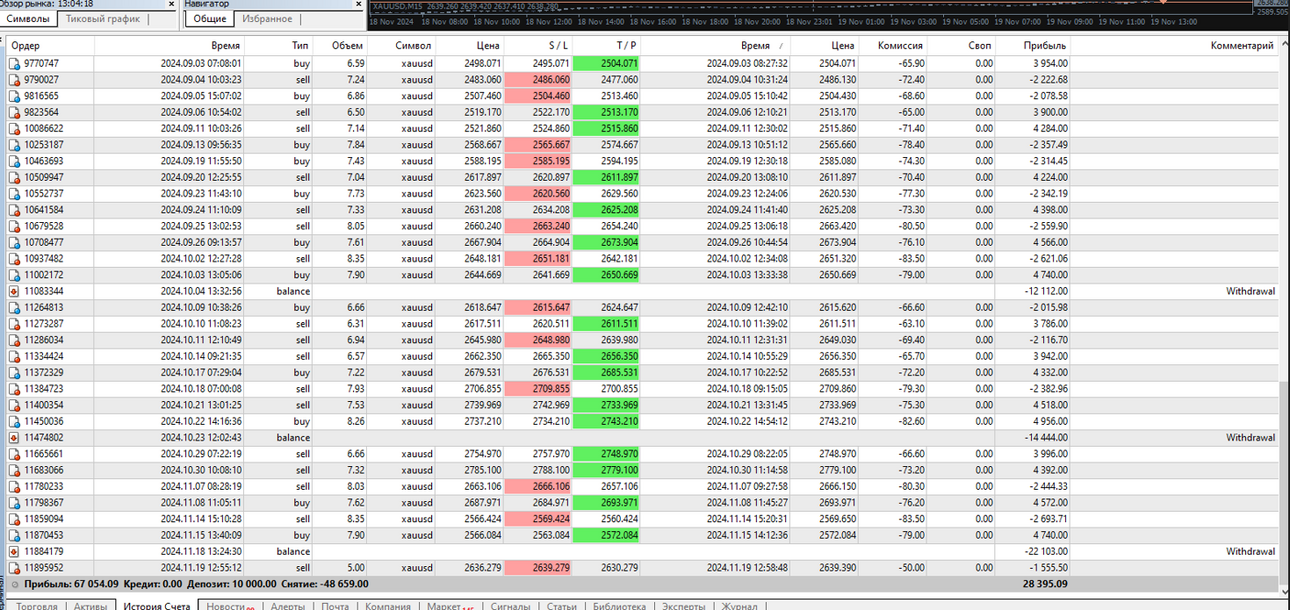Click the row icon of order 10708477
Screen dimensions: 1290x610
tap(14, 242)
